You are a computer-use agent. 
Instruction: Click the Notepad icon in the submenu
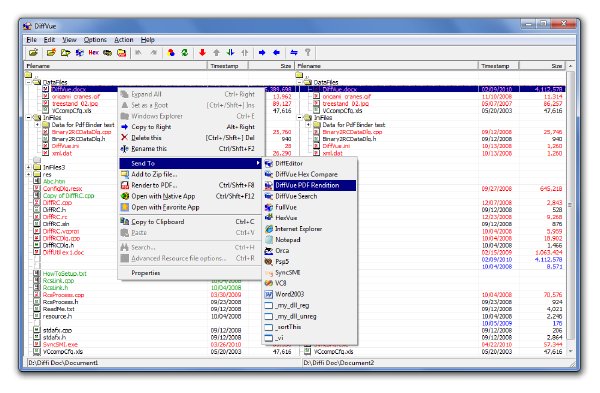(x=269, y=240)
